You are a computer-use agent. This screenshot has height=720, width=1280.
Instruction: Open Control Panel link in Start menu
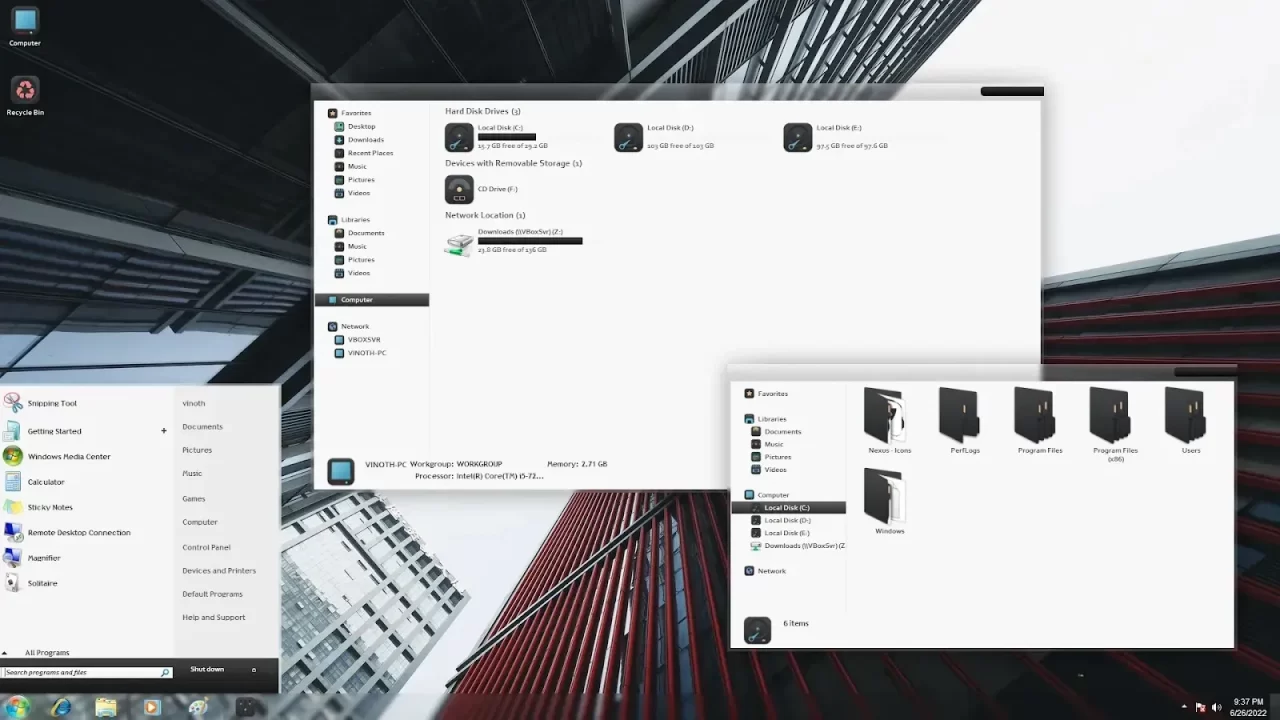coord(206,547)
